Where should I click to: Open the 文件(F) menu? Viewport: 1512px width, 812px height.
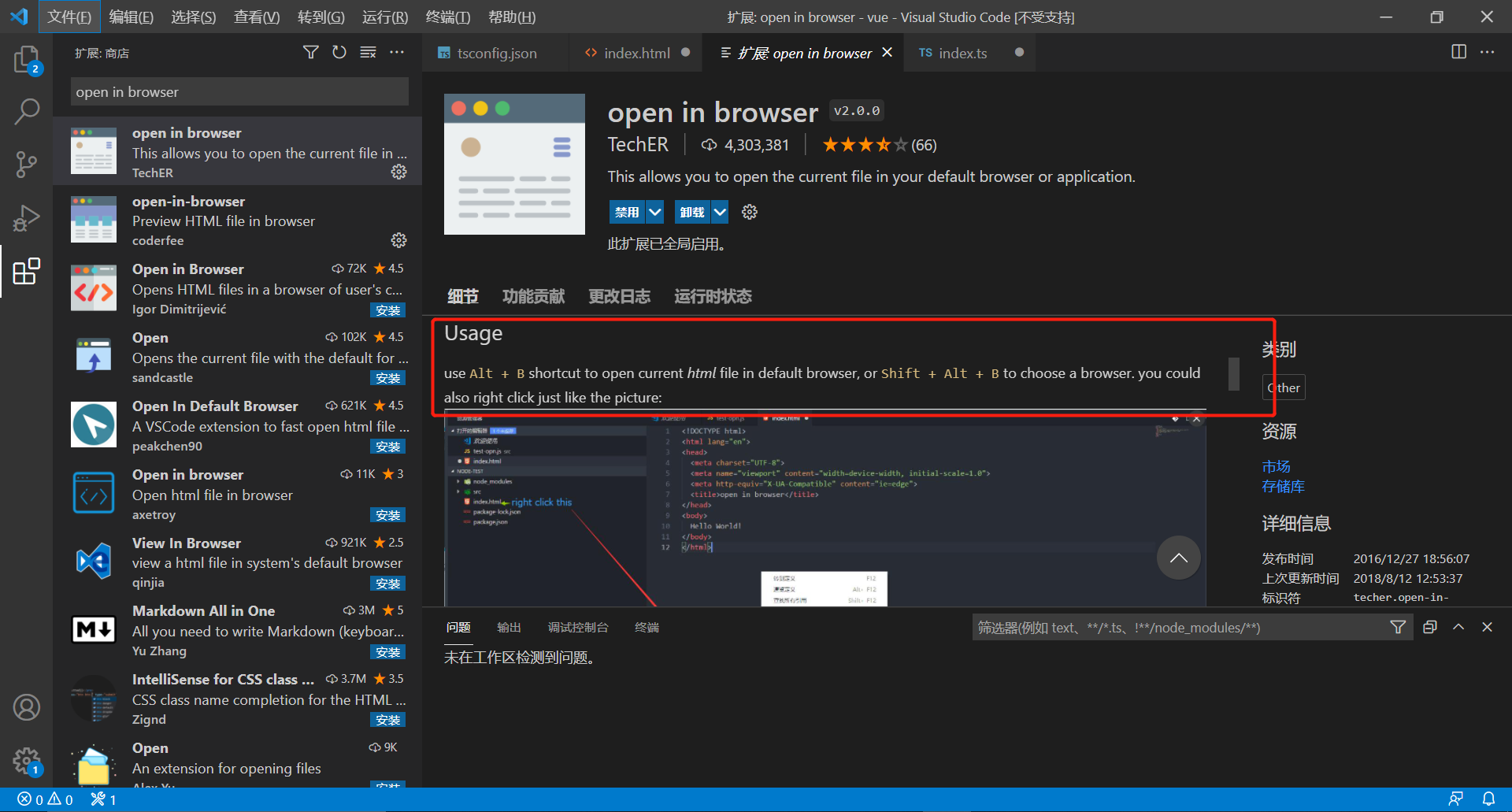(x=69, y=17)
